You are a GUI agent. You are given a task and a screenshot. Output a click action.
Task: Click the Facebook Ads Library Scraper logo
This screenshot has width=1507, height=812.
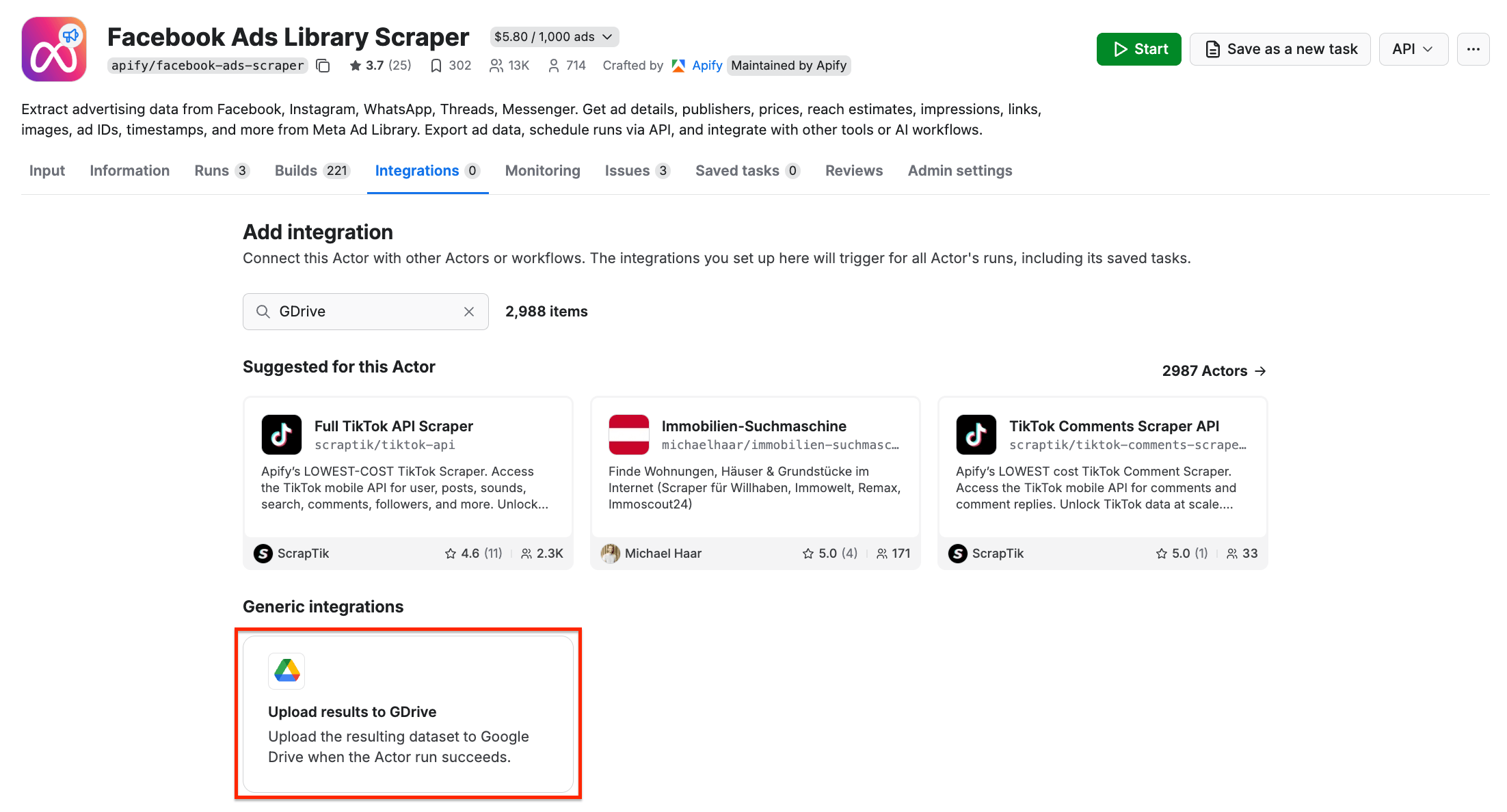pos(54,49)
